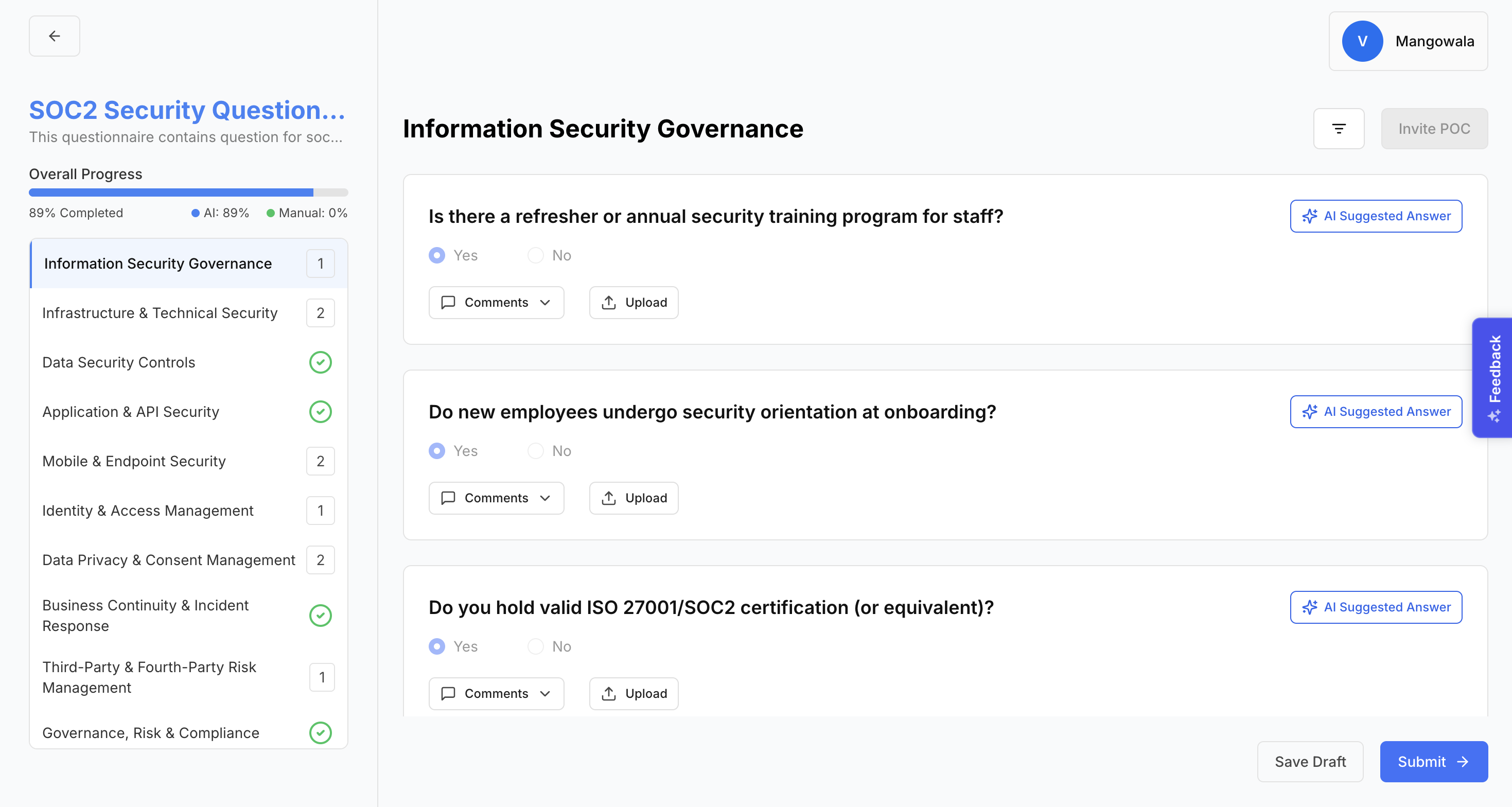
Task: Open Infrastructure & Technical Security section
Action: coord(160,313)
